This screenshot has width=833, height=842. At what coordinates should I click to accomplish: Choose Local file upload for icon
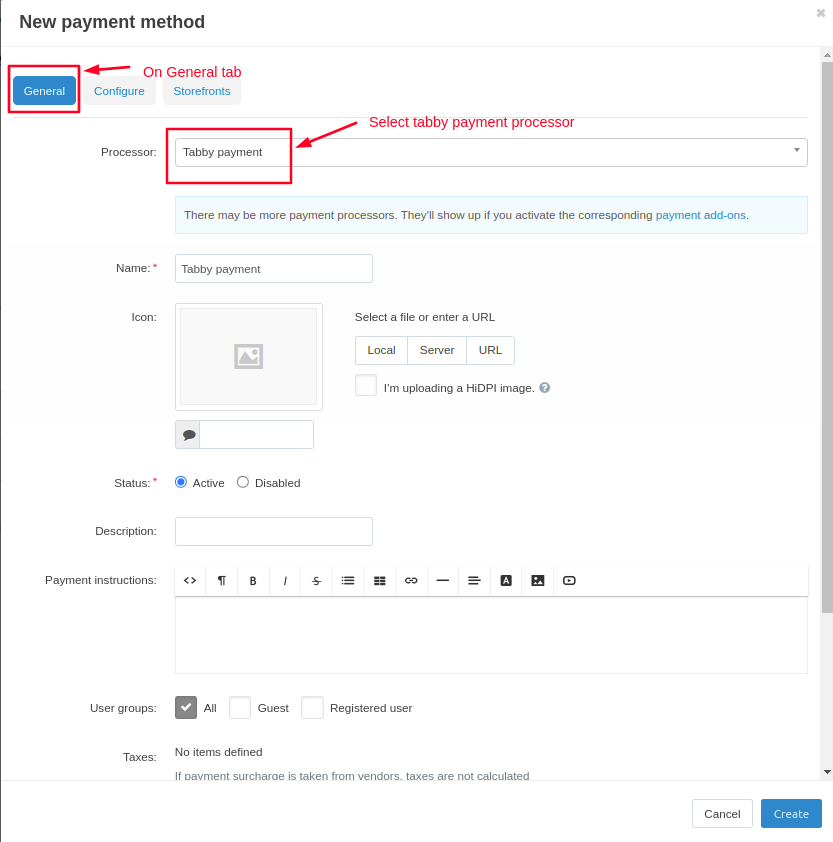(x=381, y=350)
